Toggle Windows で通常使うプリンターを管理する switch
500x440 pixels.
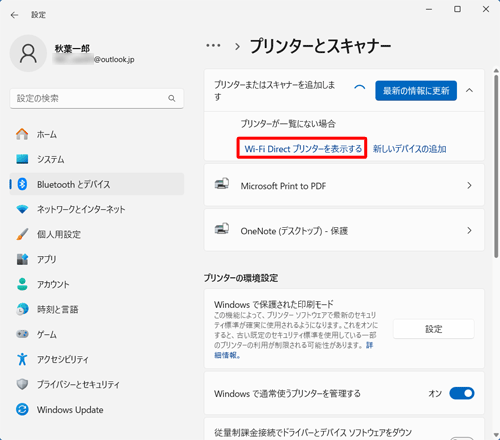462,393
